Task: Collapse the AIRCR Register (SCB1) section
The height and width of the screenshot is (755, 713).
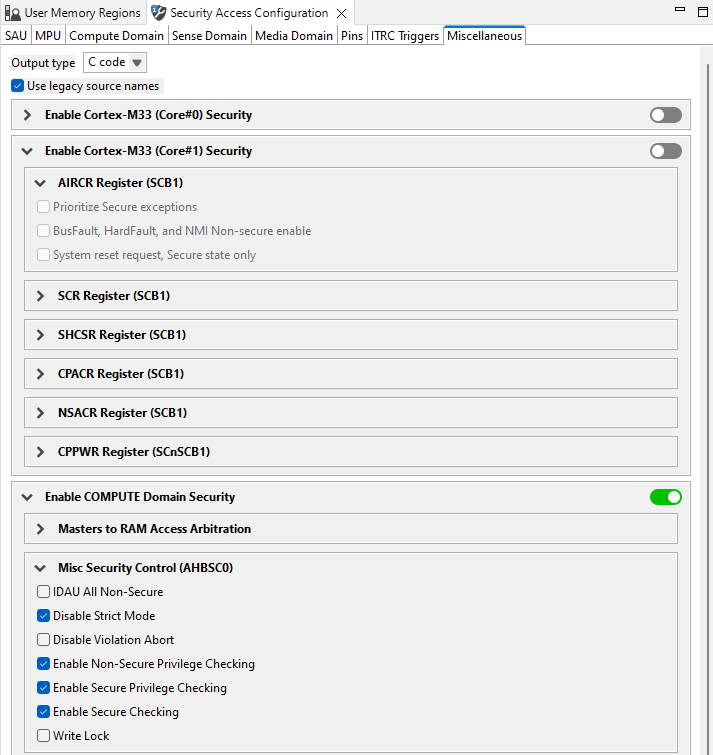Action: [x=40, y=183]
